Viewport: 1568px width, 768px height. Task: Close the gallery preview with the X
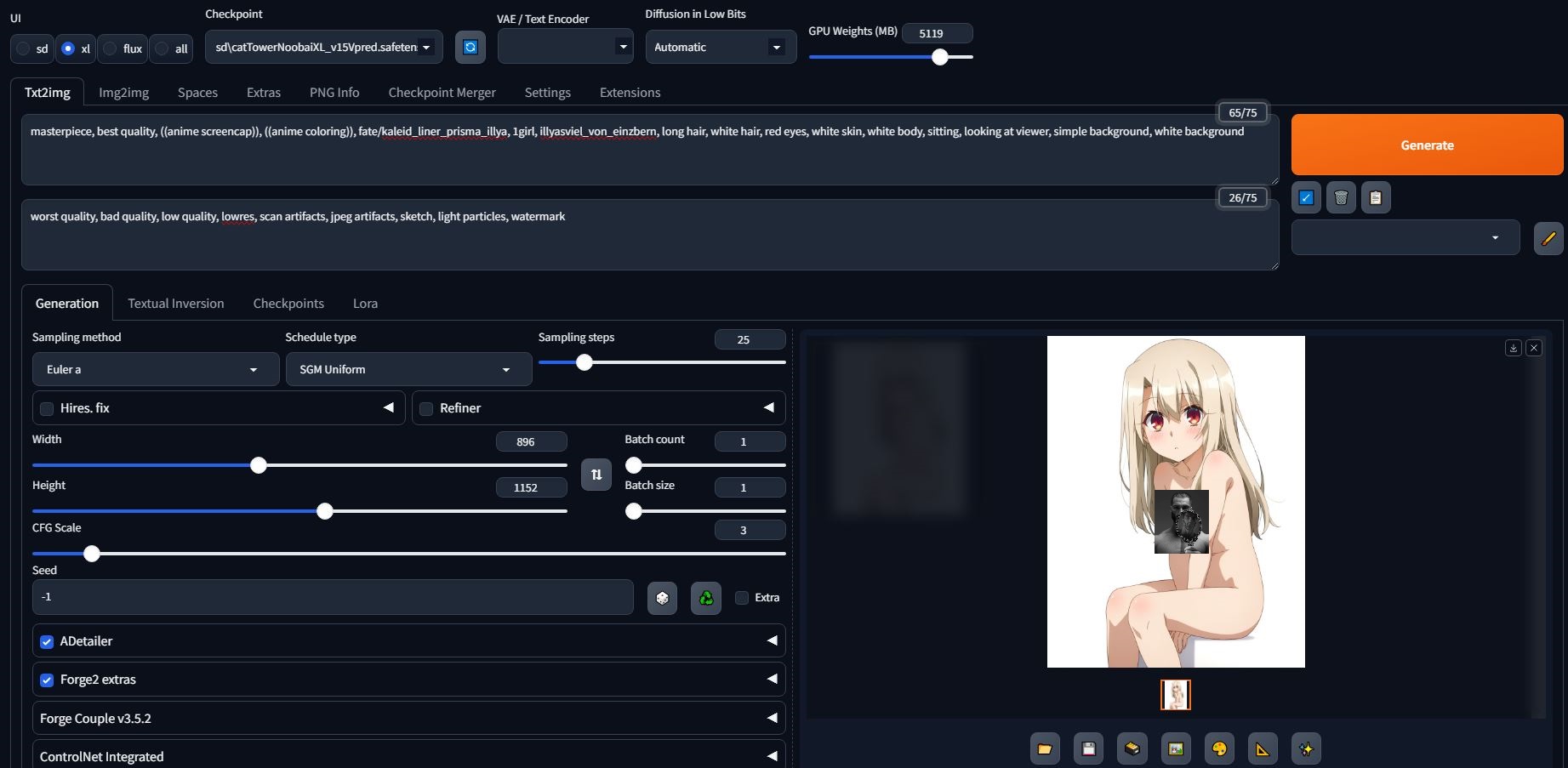[1534, 348]
